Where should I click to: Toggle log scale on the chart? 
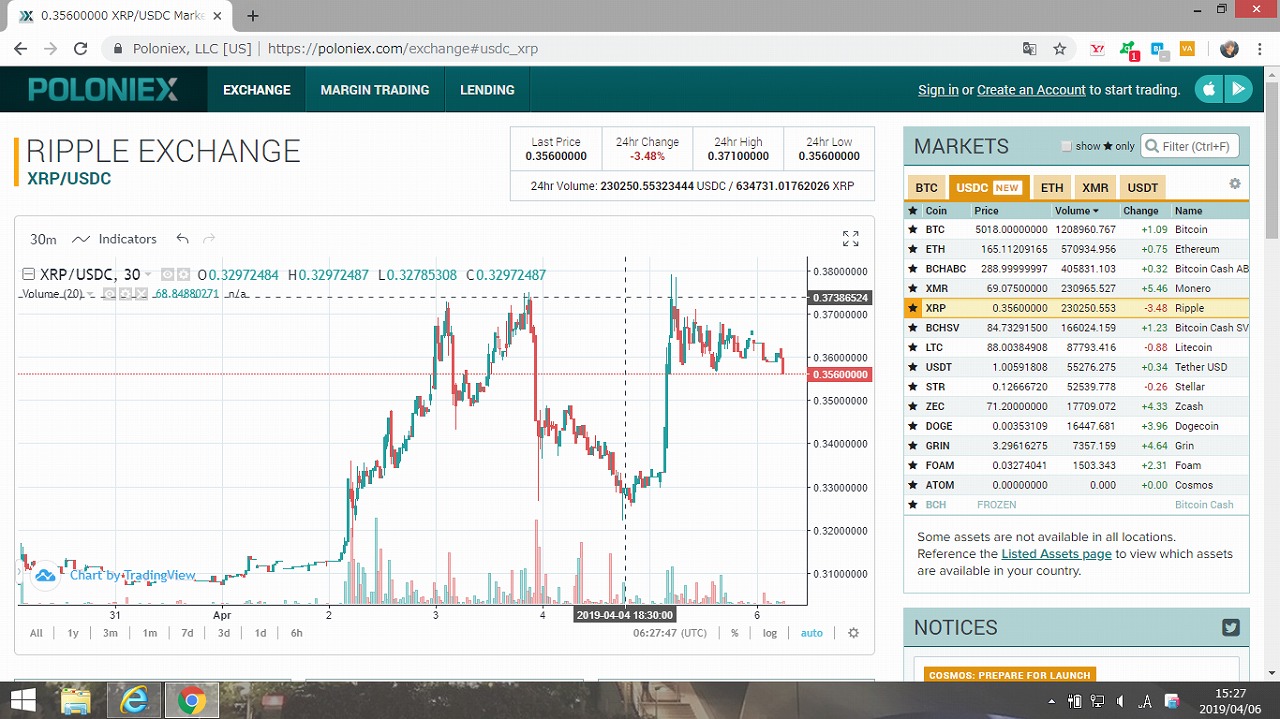coord(769,633)
